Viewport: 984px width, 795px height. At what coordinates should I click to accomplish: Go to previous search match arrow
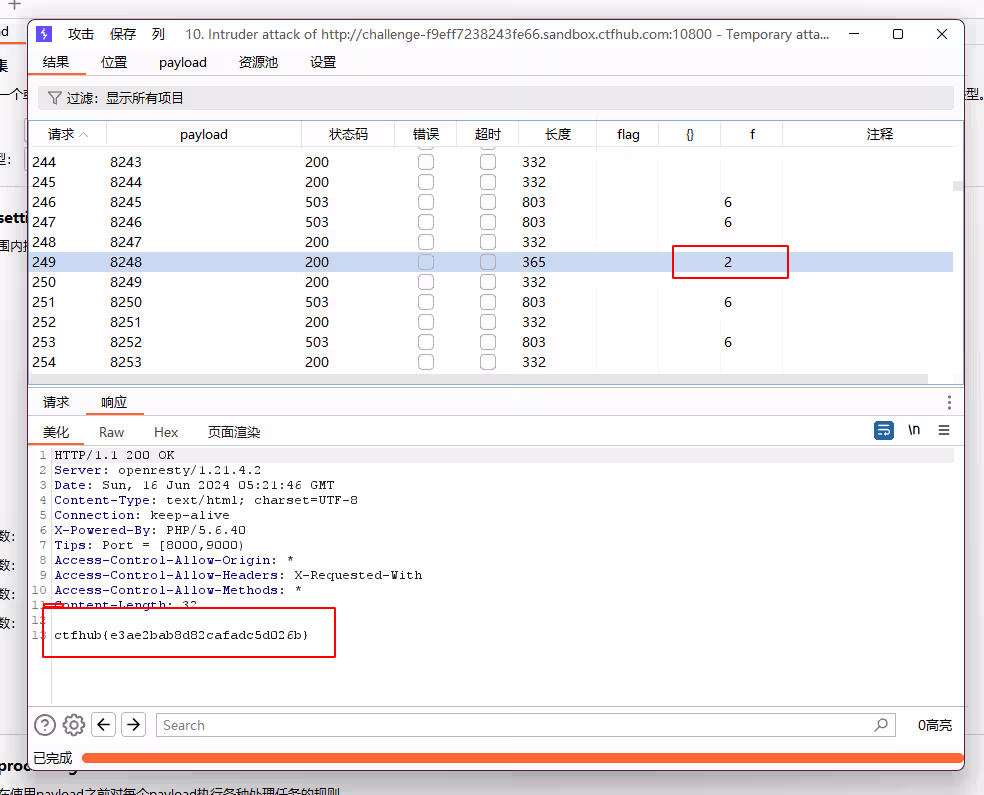(104, 725)
